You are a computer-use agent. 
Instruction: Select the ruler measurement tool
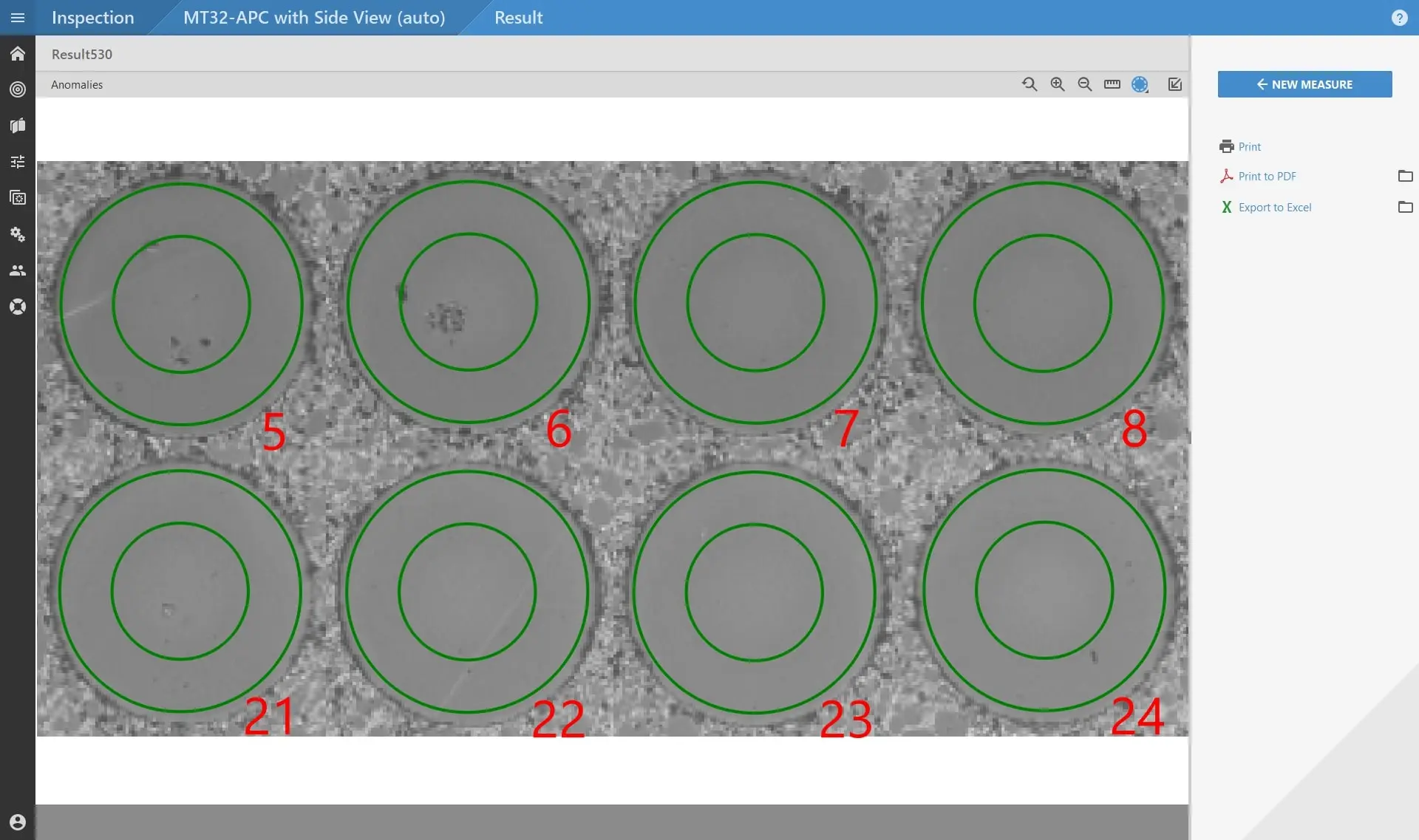[1112, 84]
